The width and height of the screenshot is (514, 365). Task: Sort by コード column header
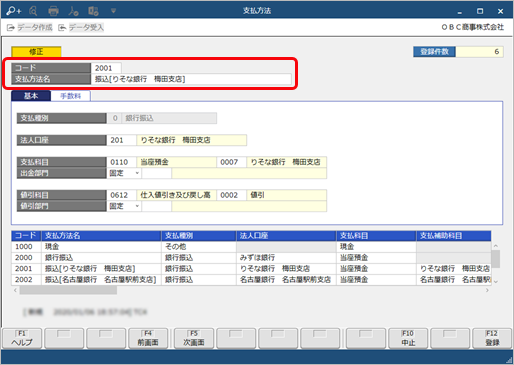tap(26, 236)
